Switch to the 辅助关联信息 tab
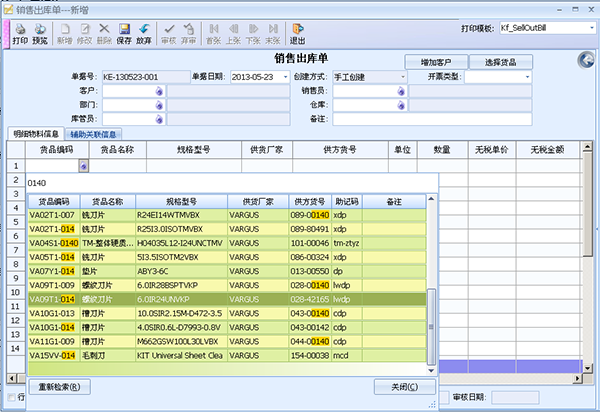Viewport: 600px width, 412px height. tap(93, 134)
